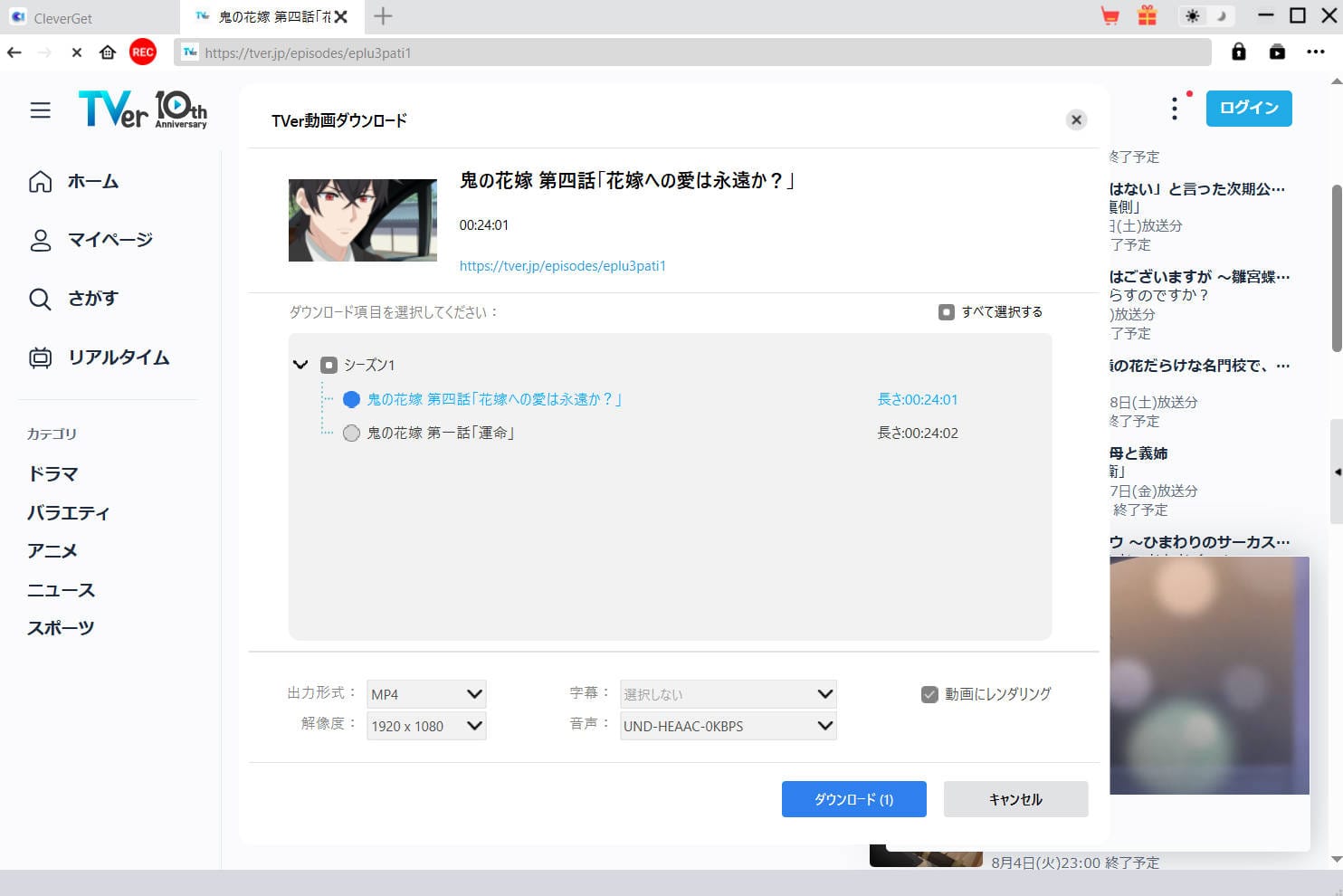Click the URL address bar
The height and width of the screenshot is (896, 1343).
coord(693,52)
